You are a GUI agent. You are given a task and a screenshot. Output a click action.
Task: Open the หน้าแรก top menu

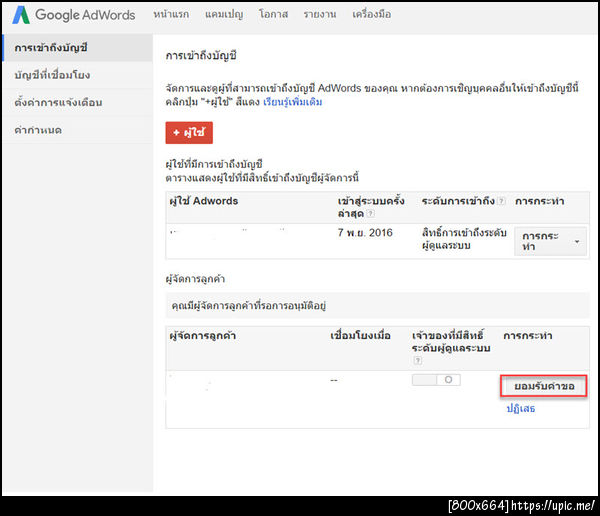tap(171, 15)
